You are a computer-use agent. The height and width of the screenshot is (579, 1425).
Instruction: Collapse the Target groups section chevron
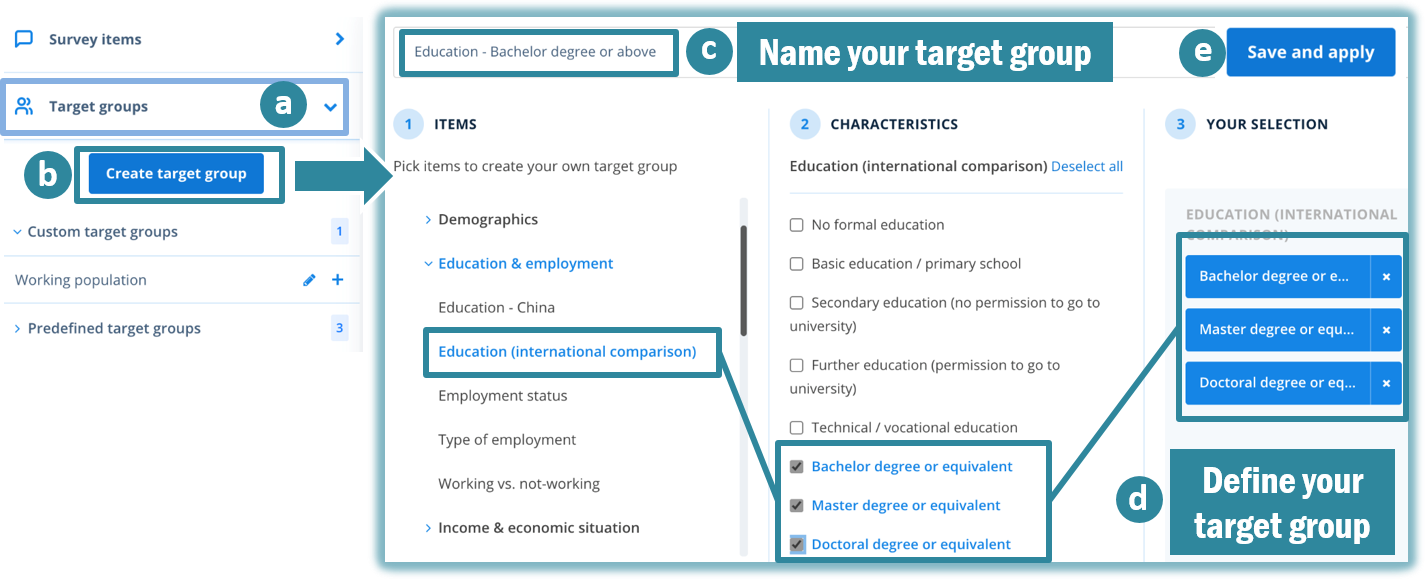331,107
